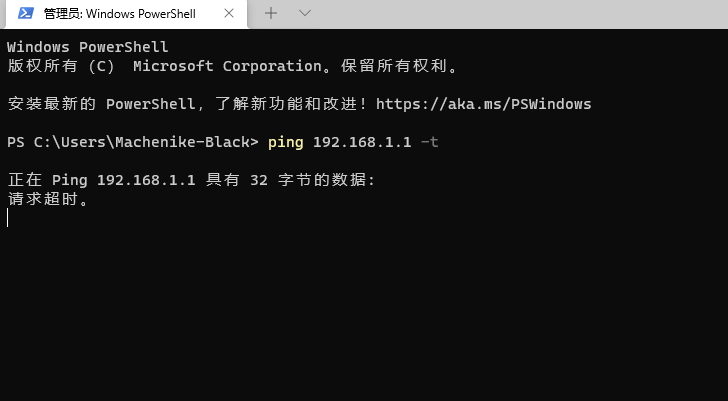The height and width of the screenshot is (401, 728).
Task: Click the 32 字节的数据 text
Action: (312, 180)
